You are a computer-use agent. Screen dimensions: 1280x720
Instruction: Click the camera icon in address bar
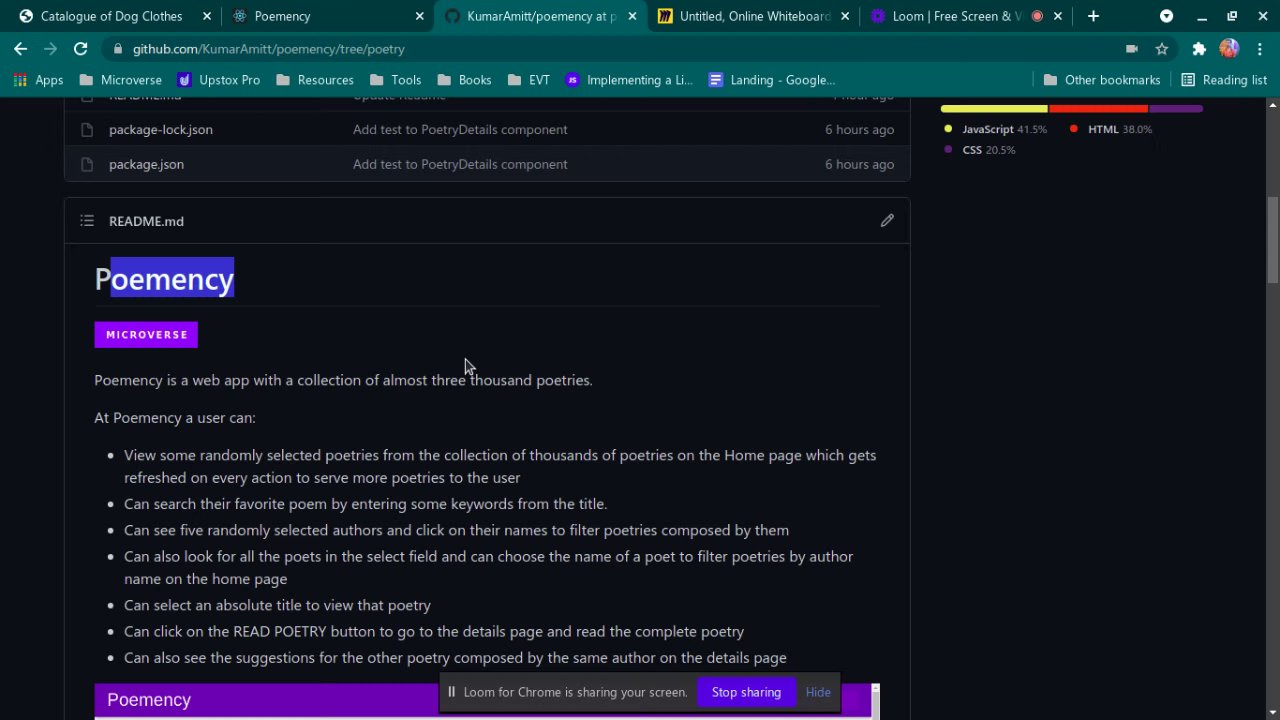(x=1132, y=48)
